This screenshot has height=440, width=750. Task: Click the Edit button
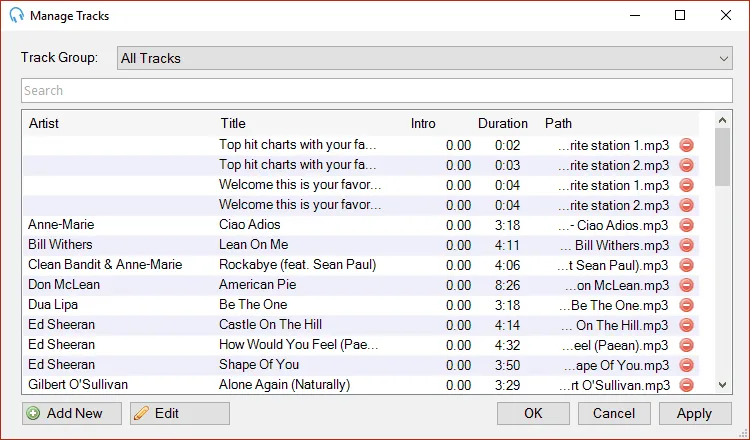(180, 413)
